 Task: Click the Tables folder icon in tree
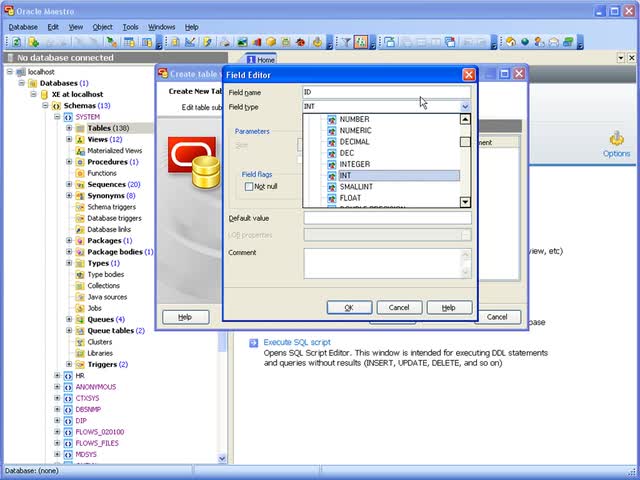[x=80, y=128]
